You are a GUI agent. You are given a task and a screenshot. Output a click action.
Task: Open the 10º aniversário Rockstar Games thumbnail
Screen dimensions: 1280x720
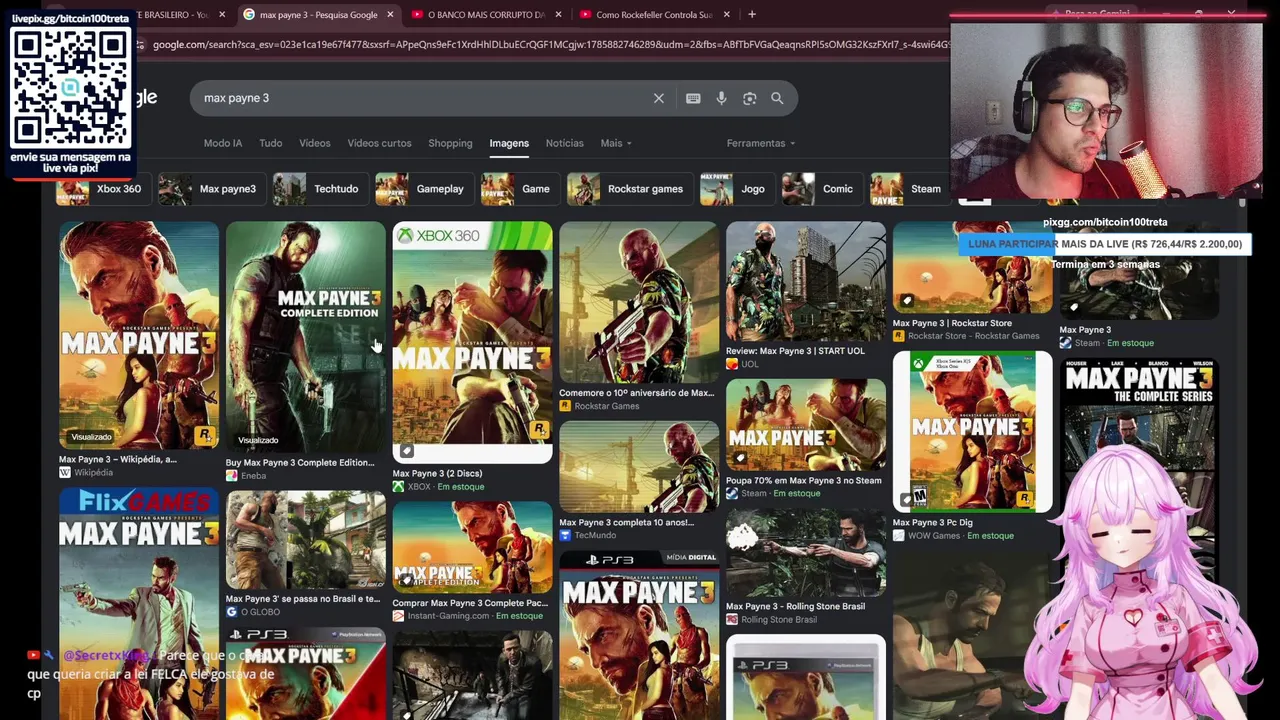click(x=639, y=303)
